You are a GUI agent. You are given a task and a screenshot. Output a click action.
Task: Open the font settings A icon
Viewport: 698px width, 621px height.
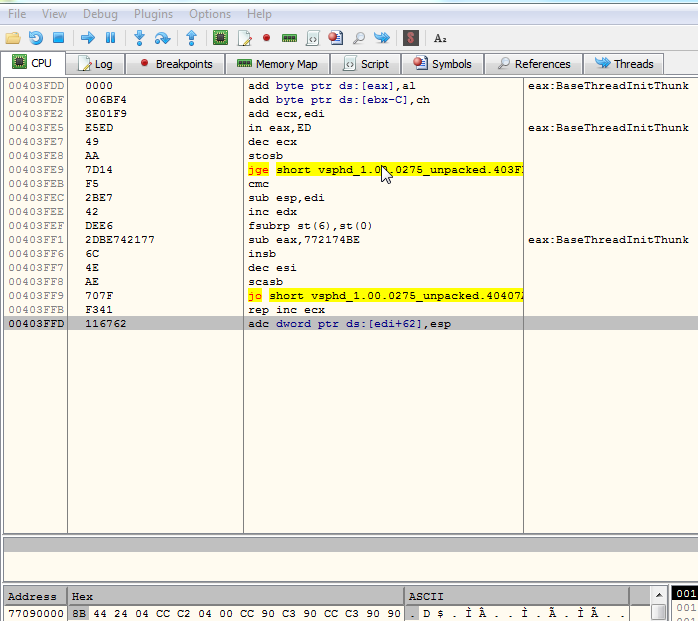440,38
